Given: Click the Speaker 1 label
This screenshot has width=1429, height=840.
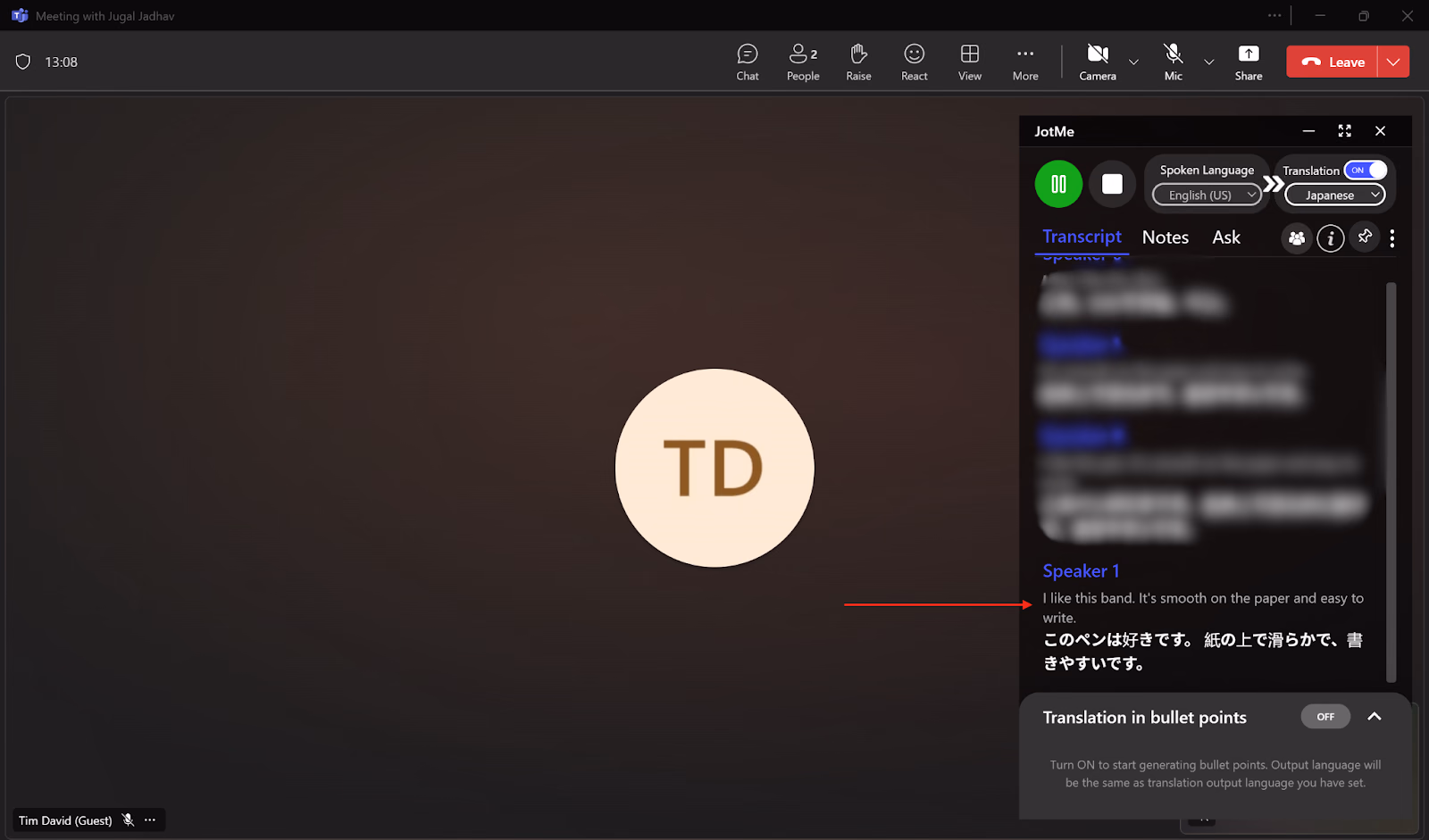Looking at the screenshot, I should [1081, 571].
